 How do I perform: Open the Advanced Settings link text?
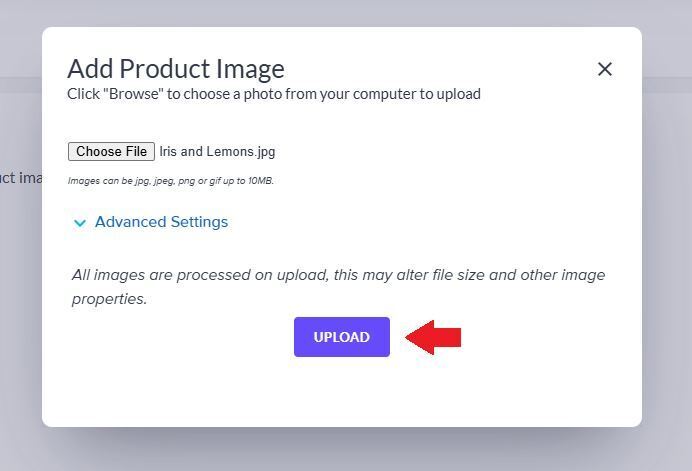[x=161, y=222]
